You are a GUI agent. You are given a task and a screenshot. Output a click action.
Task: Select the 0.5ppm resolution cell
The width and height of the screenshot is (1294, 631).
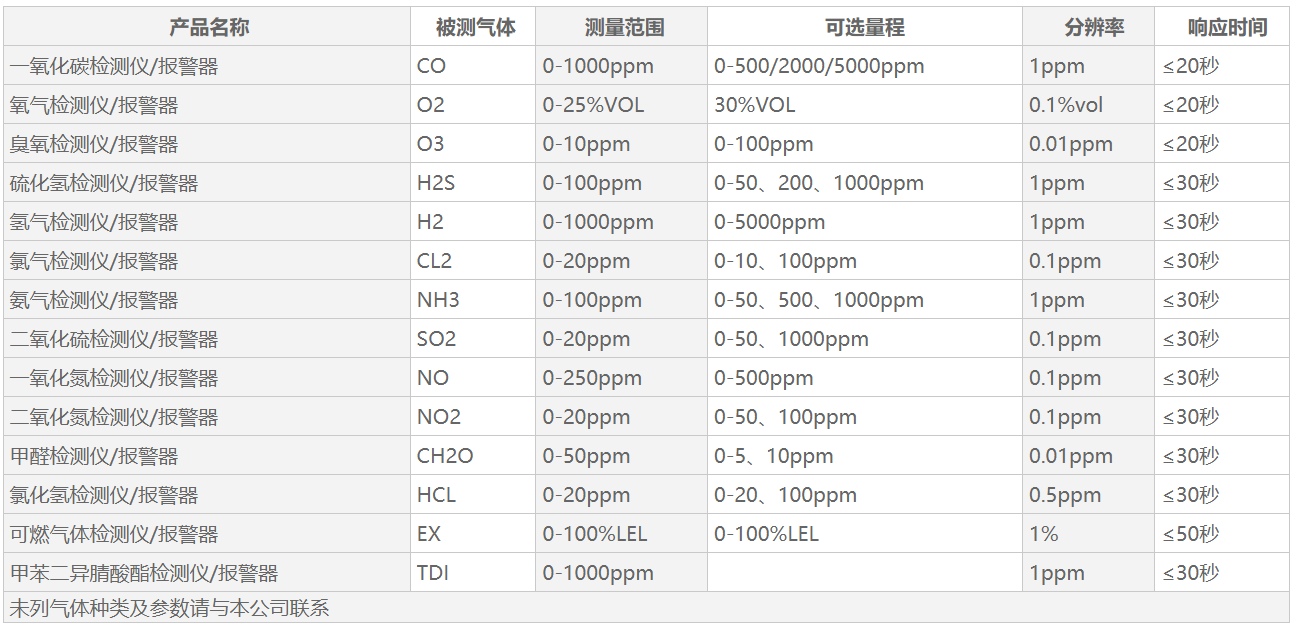point(1064,495)
